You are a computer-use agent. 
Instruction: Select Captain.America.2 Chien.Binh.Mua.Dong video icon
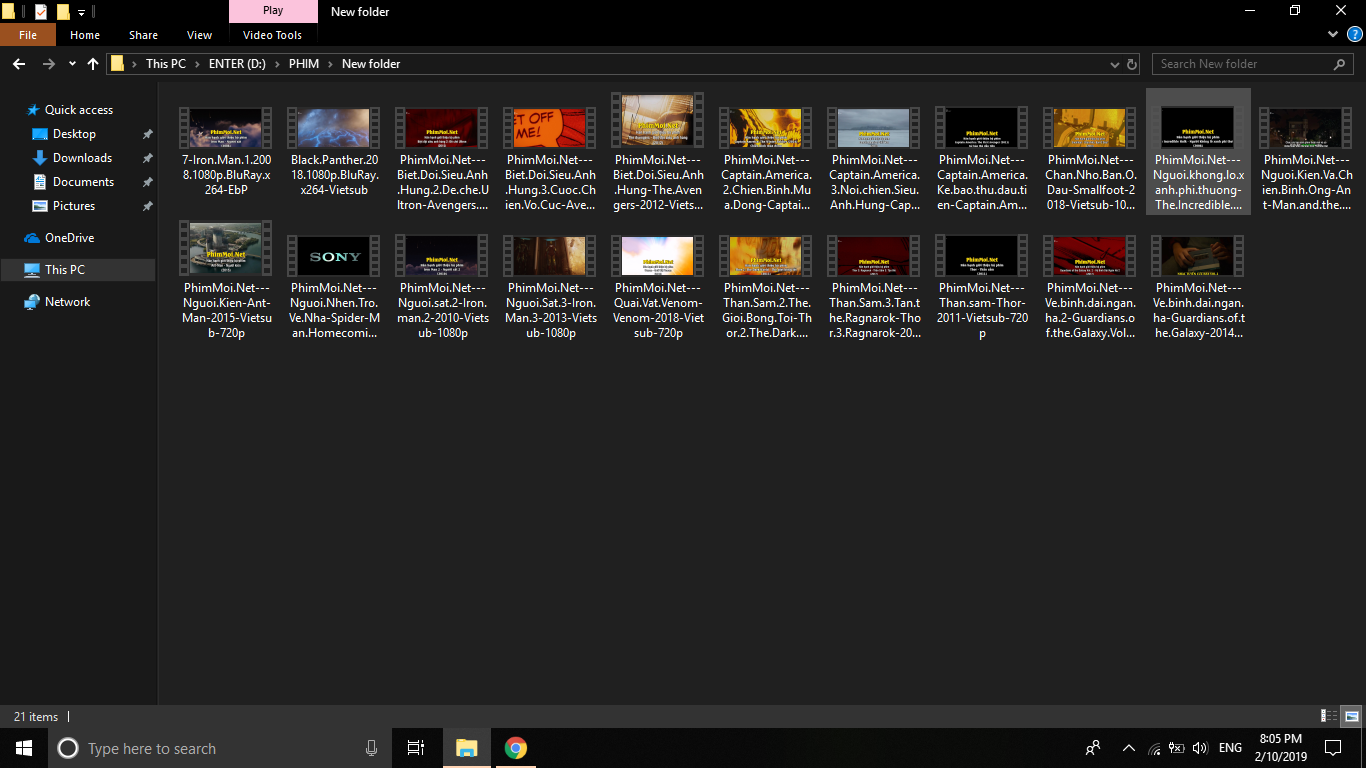[x=766, y=128]
